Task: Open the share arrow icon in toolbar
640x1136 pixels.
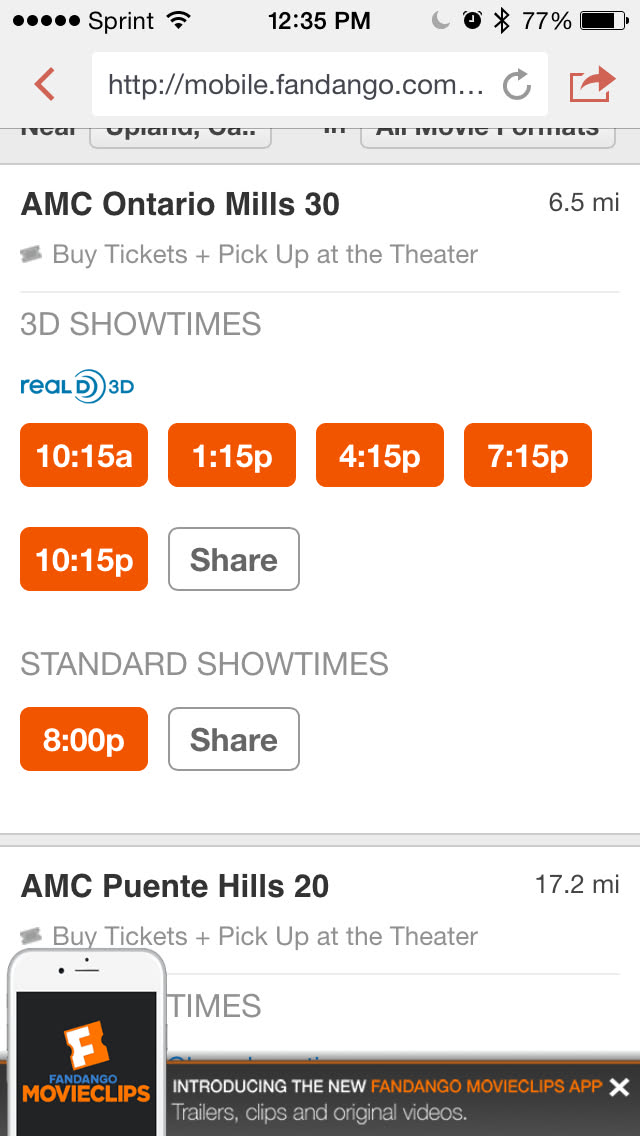Action: point(591,84)
